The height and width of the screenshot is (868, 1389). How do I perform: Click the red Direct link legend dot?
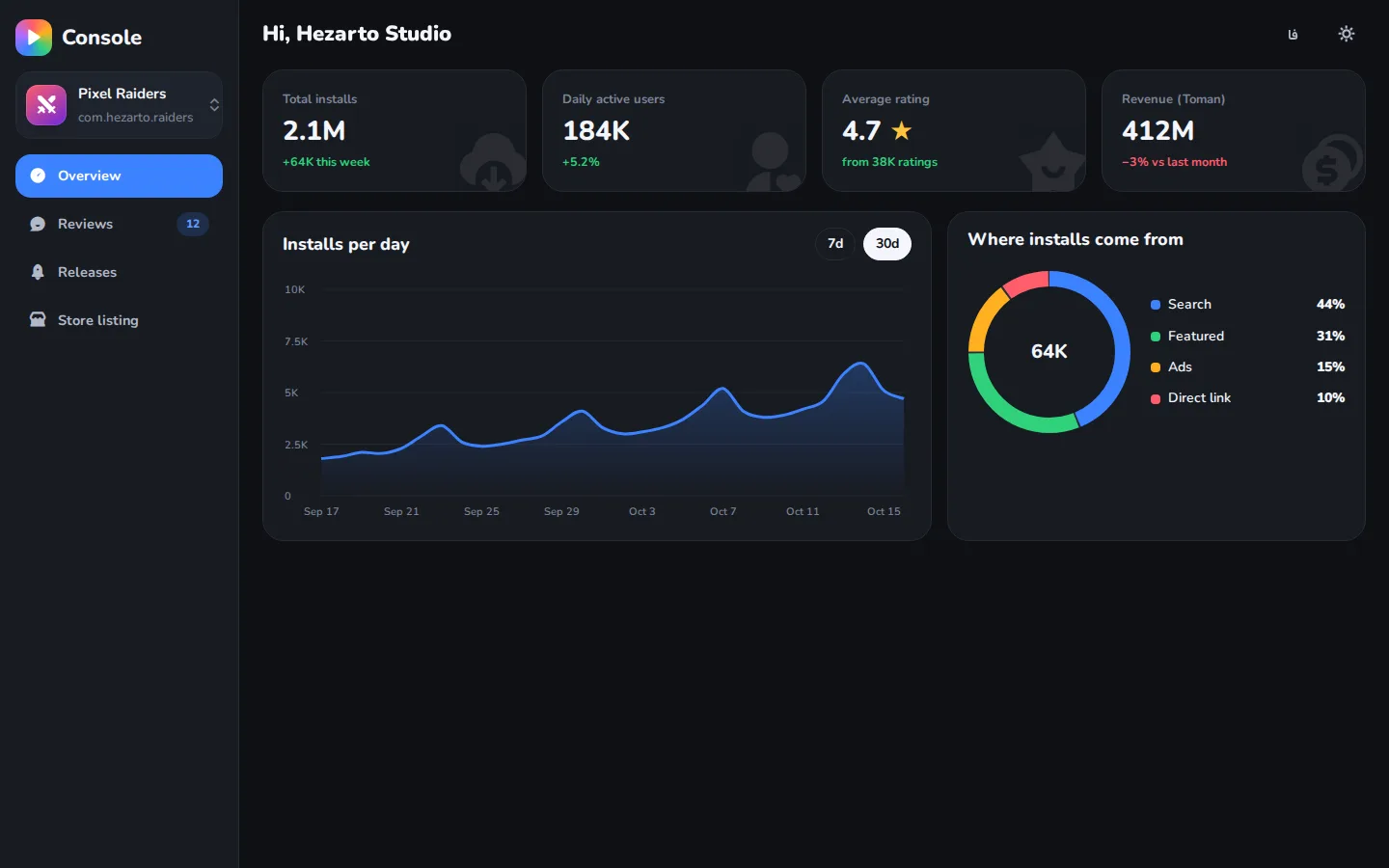click(x=1156, y=398)
